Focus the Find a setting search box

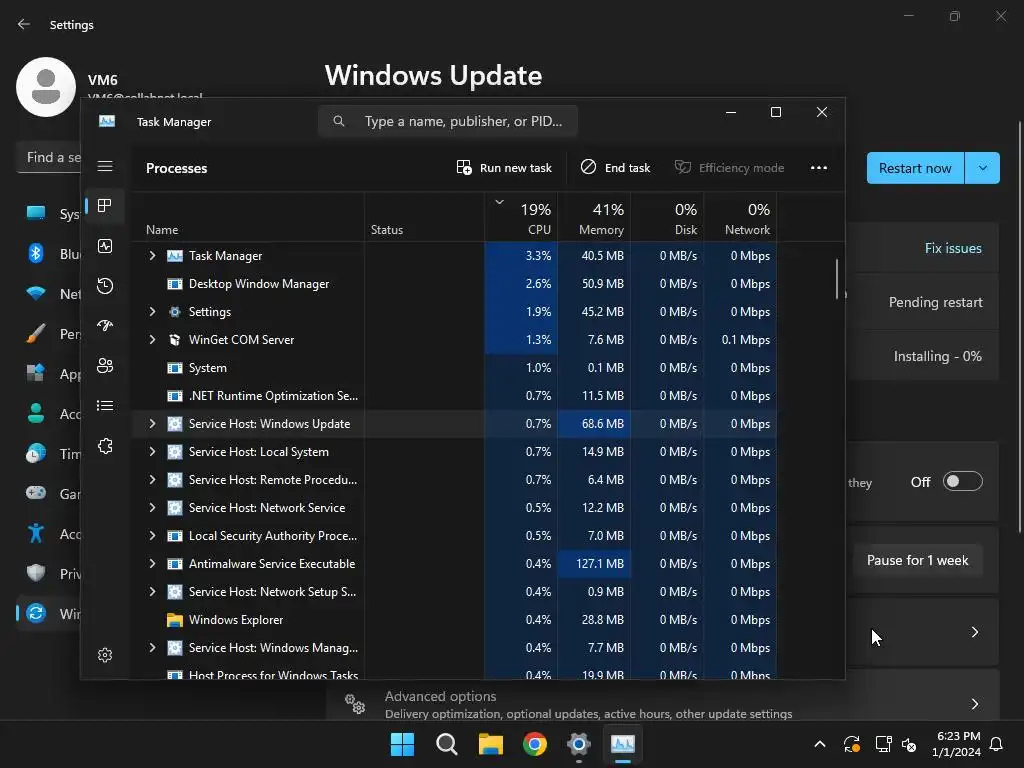click(49, 157)
